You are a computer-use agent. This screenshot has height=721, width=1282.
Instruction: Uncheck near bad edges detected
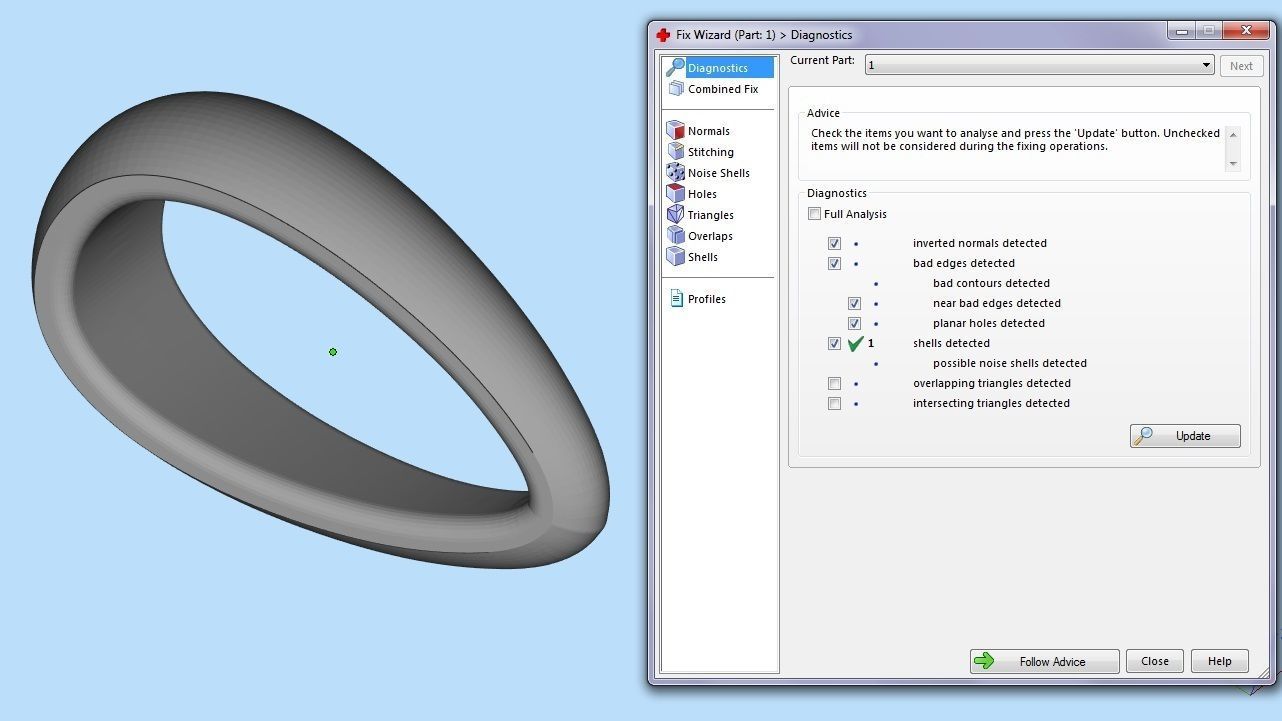pyautogui.click(x=854, y=303)
